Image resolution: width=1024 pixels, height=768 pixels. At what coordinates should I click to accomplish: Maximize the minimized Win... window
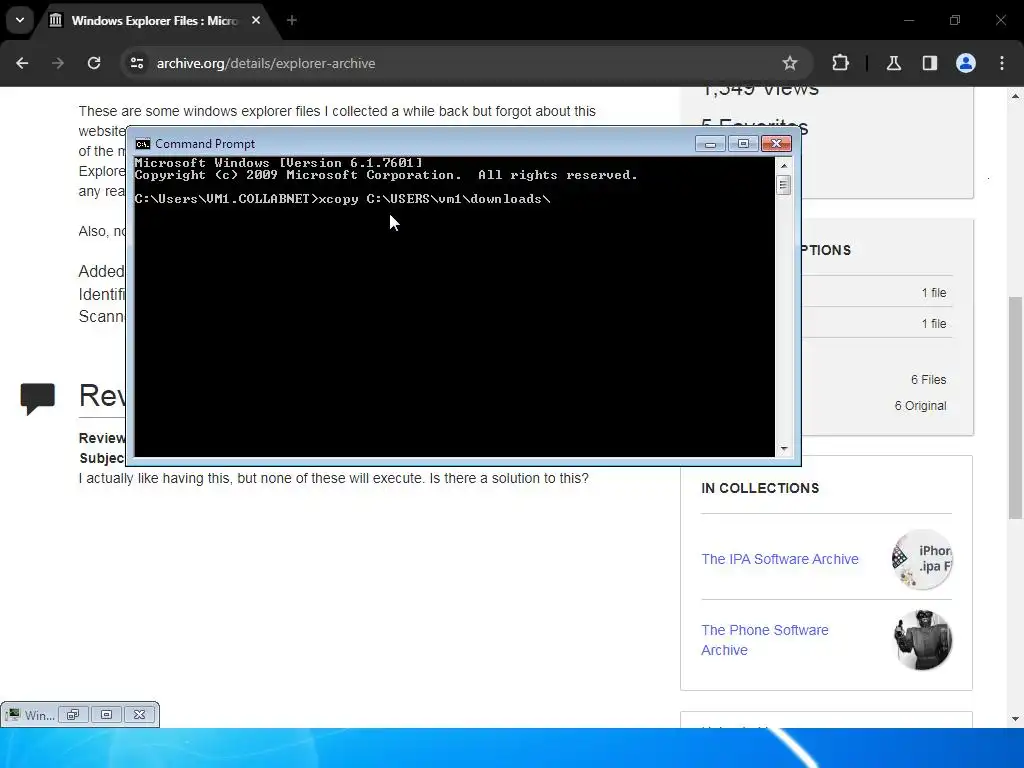click(x=106, y=715)
